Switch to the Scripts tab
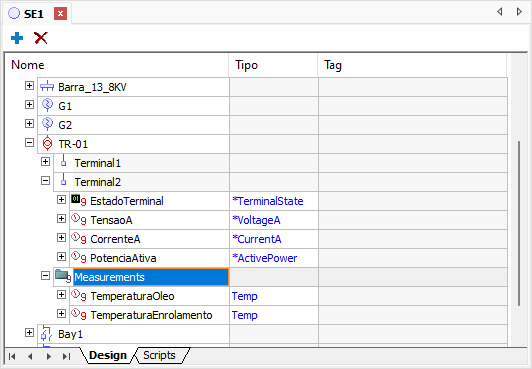The image size is (532, 369). pos(159,355)
